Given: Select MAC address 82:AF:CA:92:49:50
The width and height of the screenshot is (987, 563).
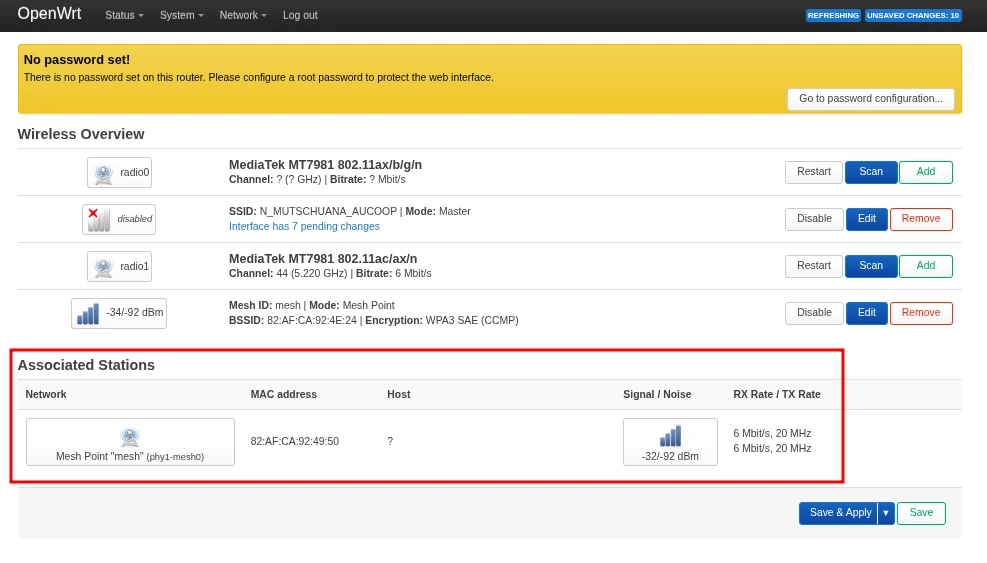Looking at the screenshot, I should (295, 441).
